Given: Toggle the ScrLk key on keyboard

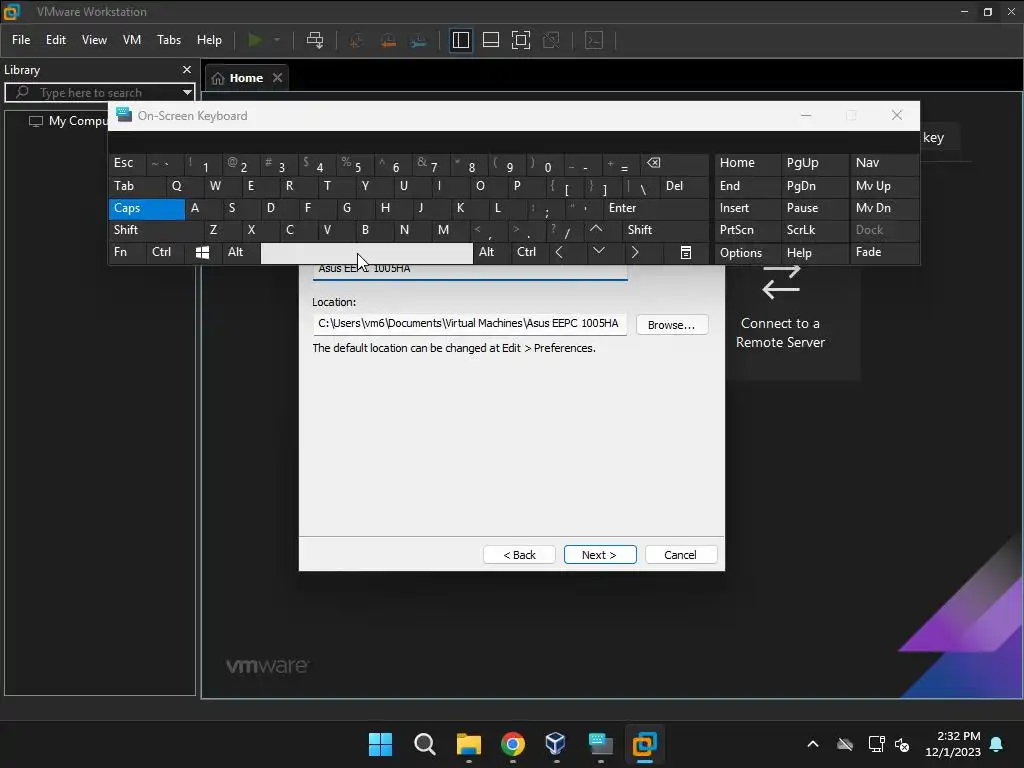Looking at the screenshot, I should 814,230.
